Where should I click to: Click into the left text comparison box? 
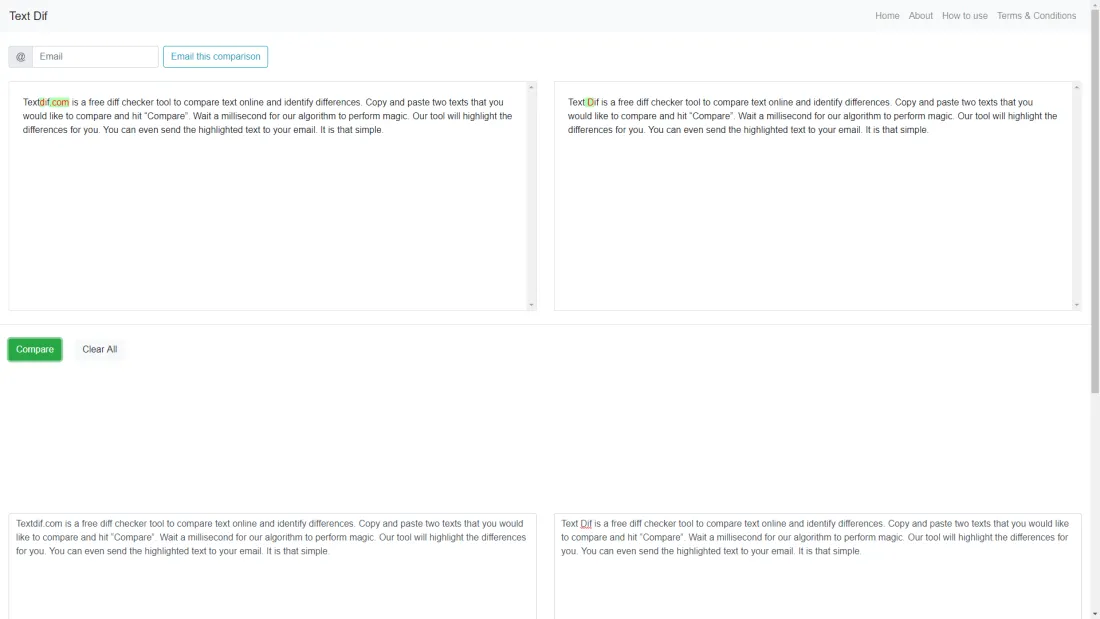(270, 200)
